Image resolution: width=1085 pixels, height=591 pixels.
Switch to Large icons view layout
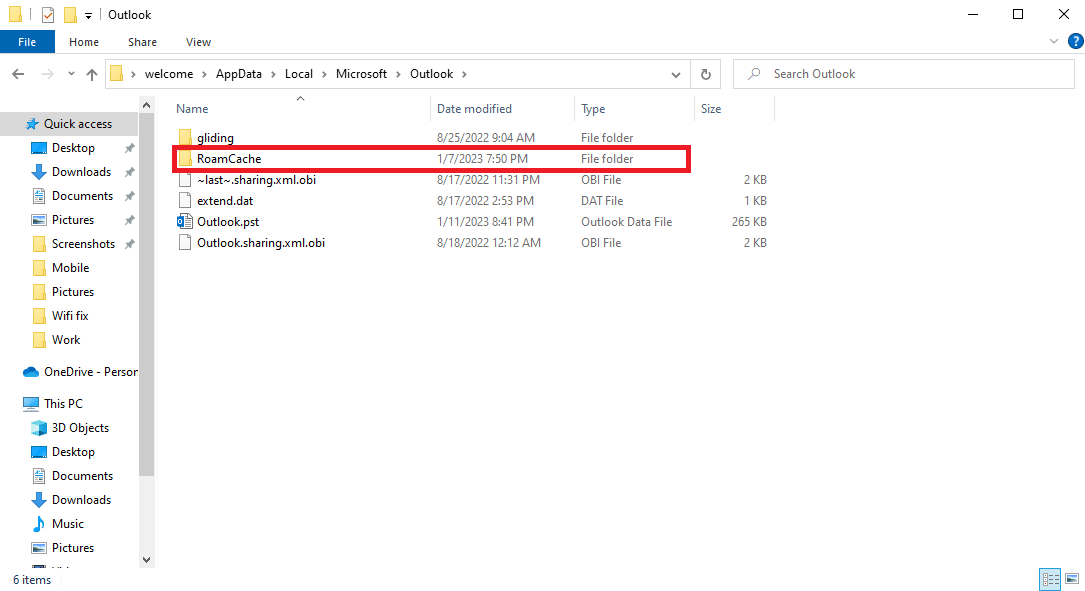point(1072,579)
